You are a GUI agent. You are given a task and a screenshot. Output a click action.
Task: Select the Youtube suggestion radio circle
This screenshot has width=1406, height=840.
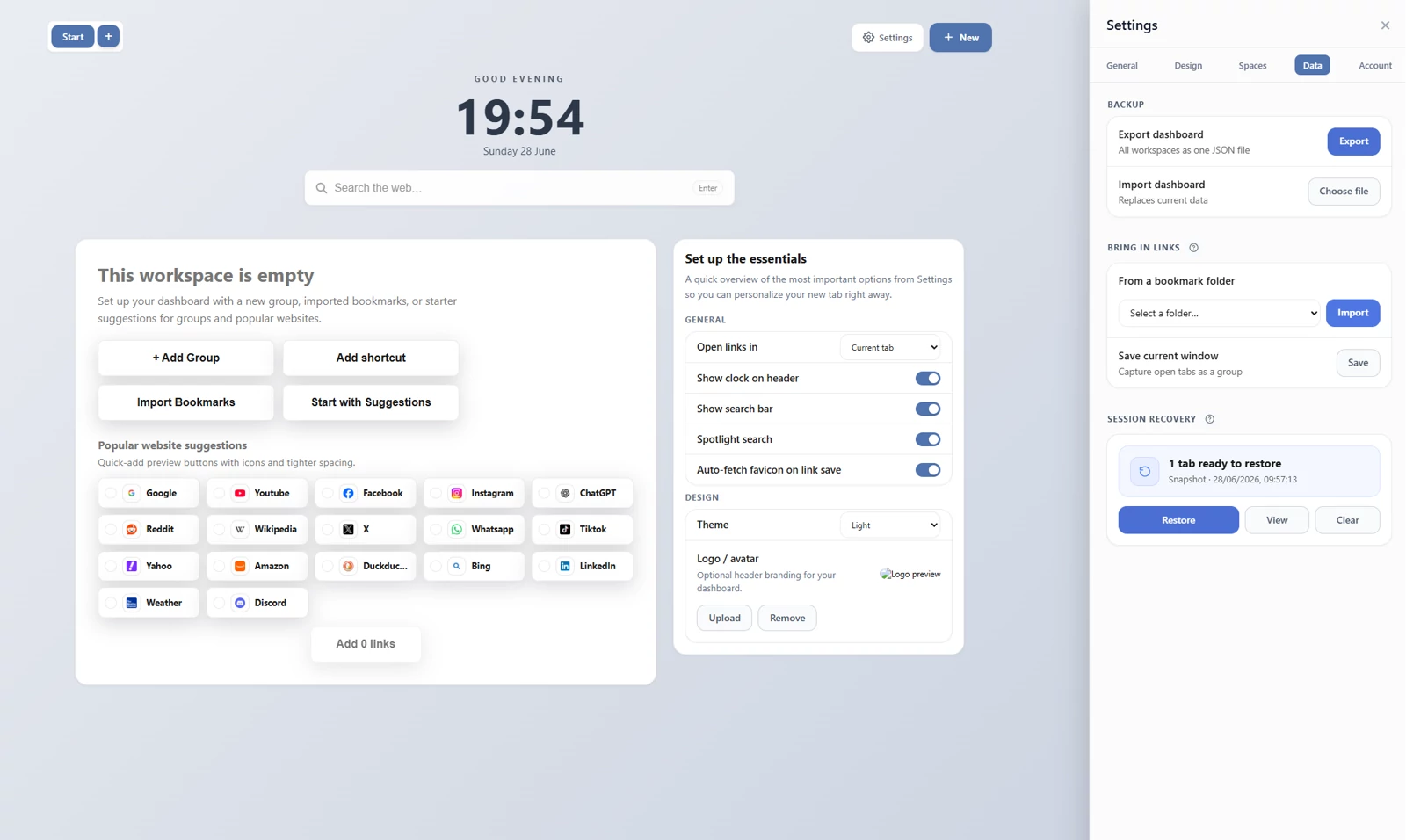pos(219,493)
